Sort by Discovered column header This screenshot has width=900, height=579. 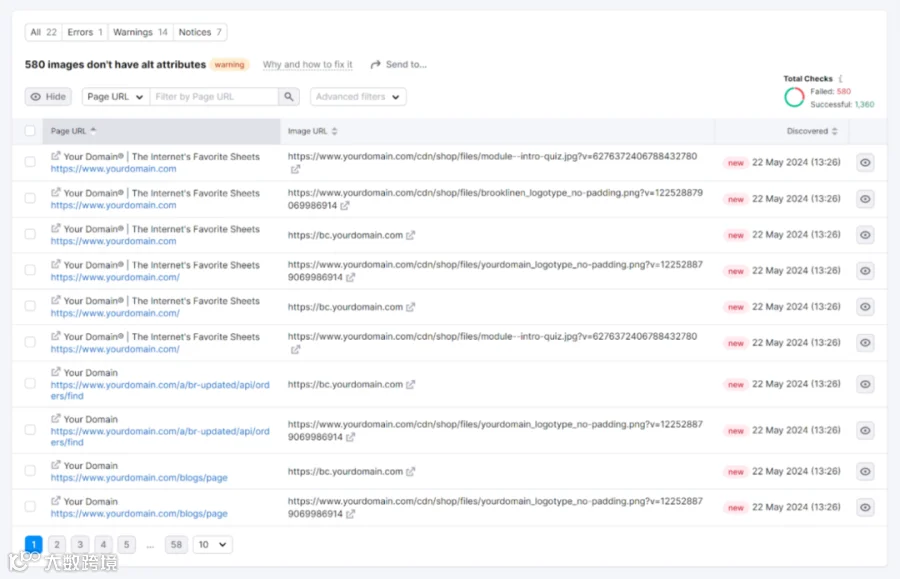[812, 131]
